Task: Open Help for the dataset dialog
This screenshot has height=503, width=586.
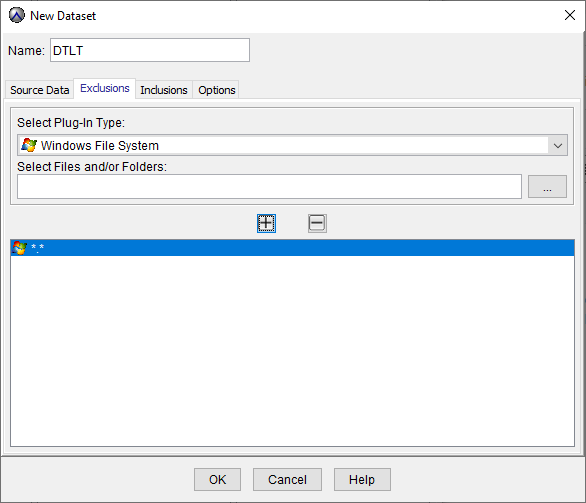Action: coord(362,479)
